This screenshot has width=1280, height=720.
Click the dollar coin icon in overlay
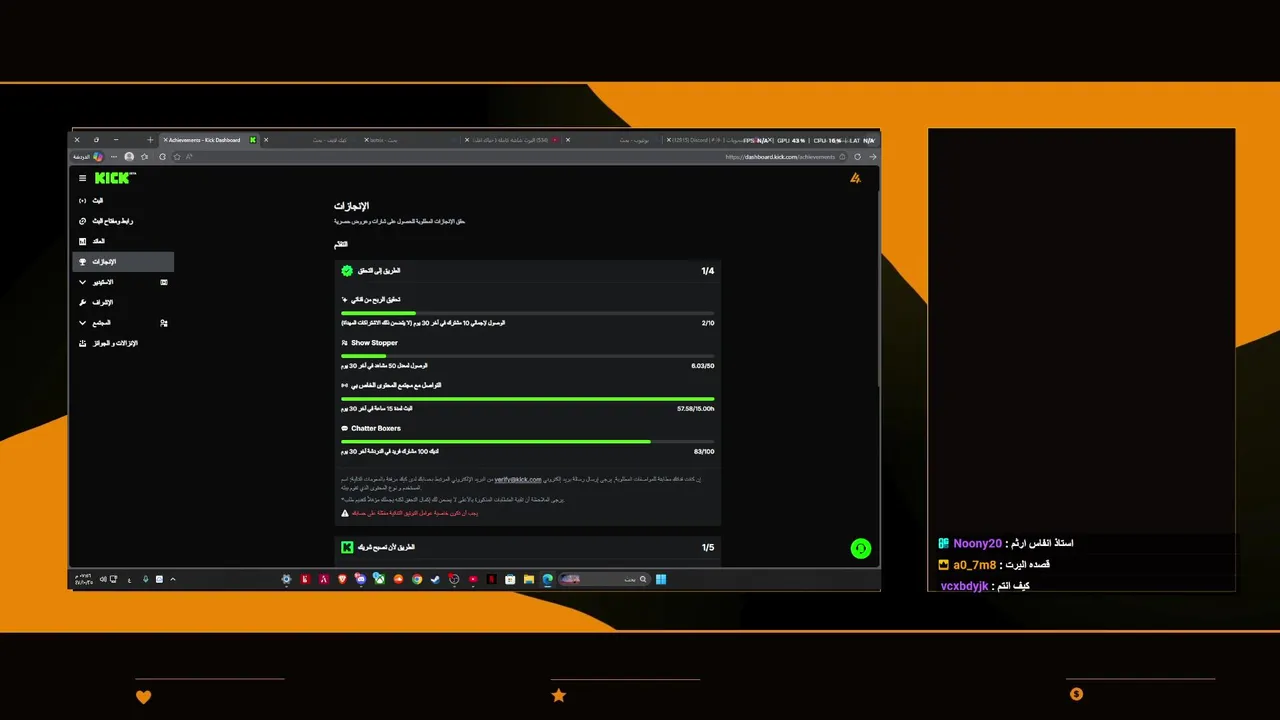pos(1076,694)
